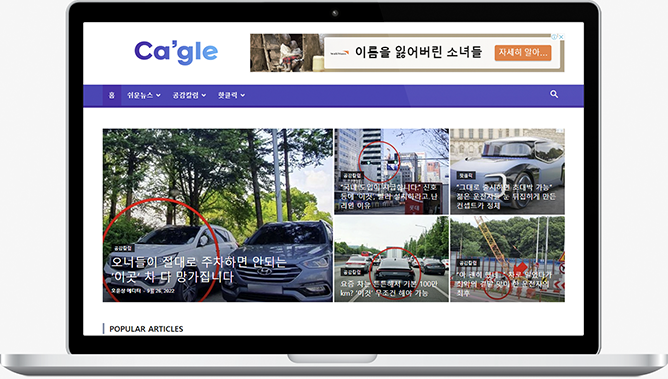Click the 핫클릭 tag on concept car article
The height and width of the screenshot is (379, 668).
[466, 175]
